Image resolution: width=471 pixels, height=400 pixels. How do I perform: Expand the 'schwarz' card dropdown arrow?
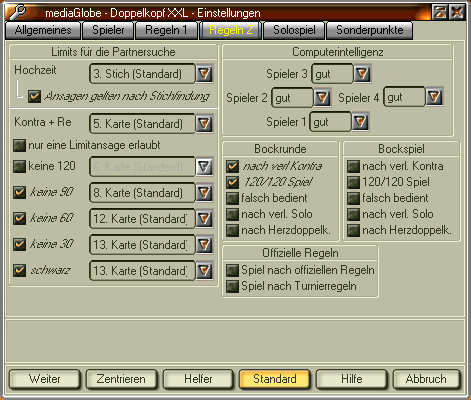(x=204, y=270)
